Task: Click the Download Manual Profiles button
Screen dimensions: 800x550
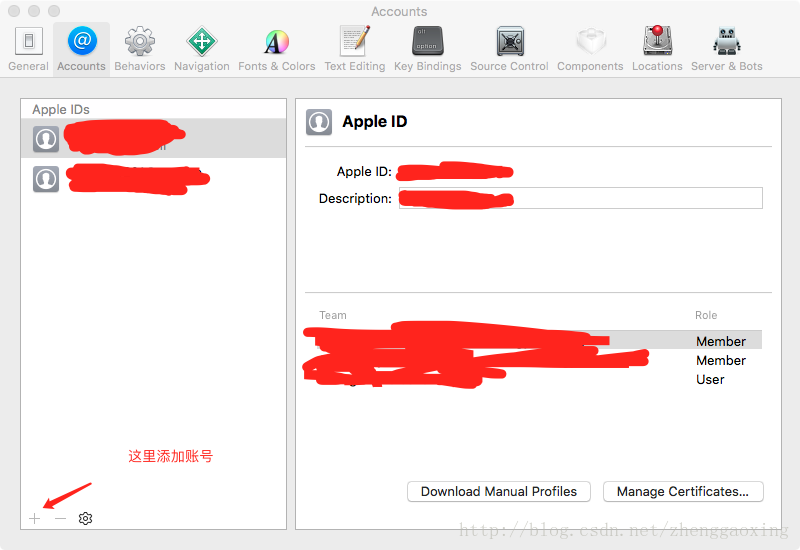Action: pyautogui.click(x=498, y=491)
